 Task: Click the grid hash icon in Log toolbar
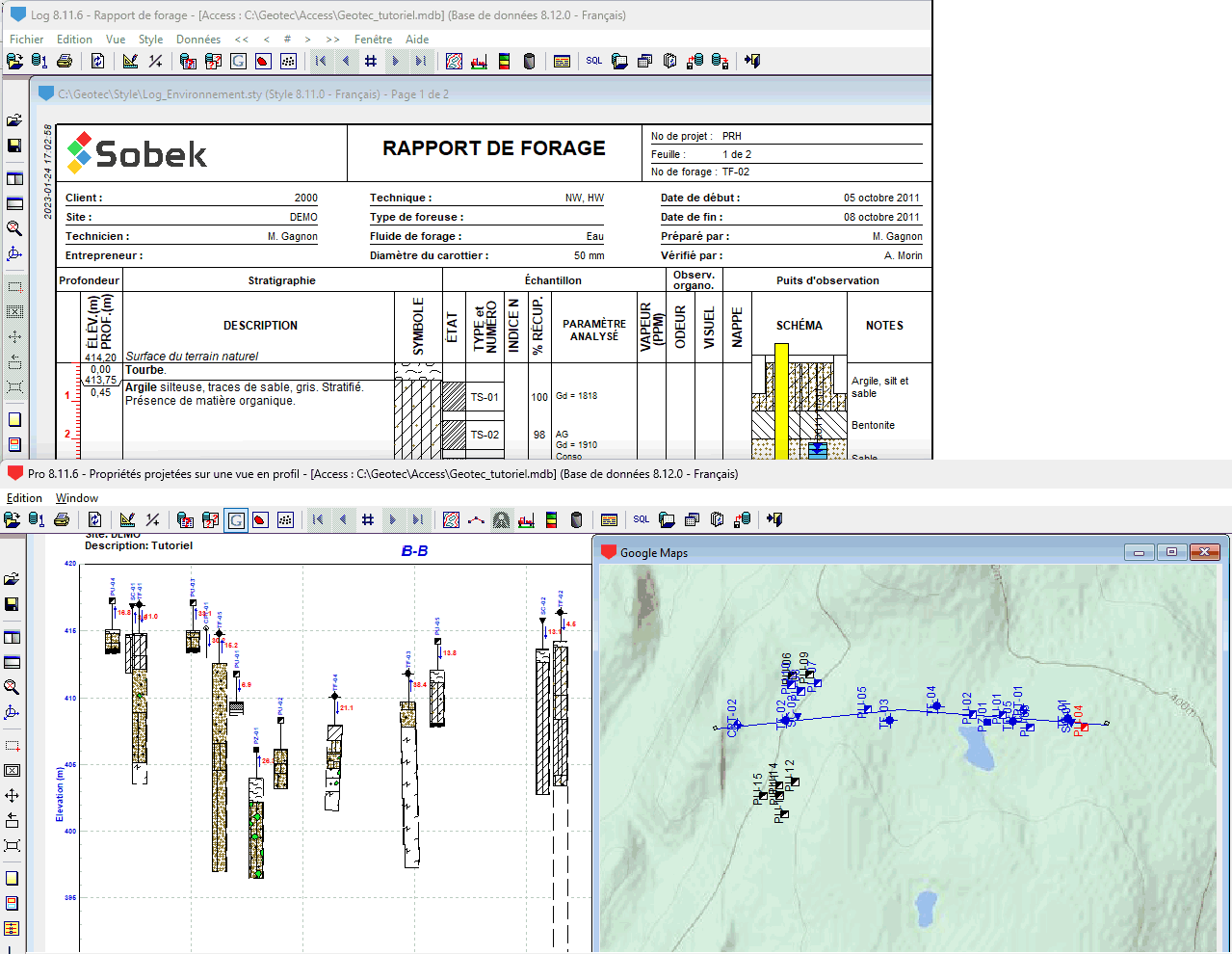click(x=371, y=61)
